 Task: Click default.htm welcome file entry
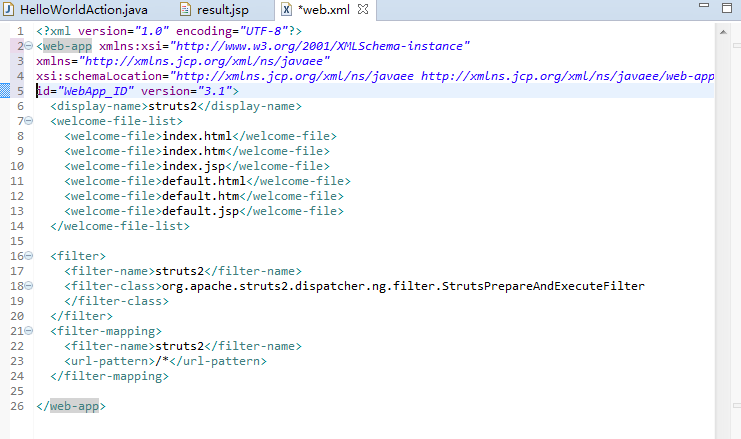click(201, 196)
